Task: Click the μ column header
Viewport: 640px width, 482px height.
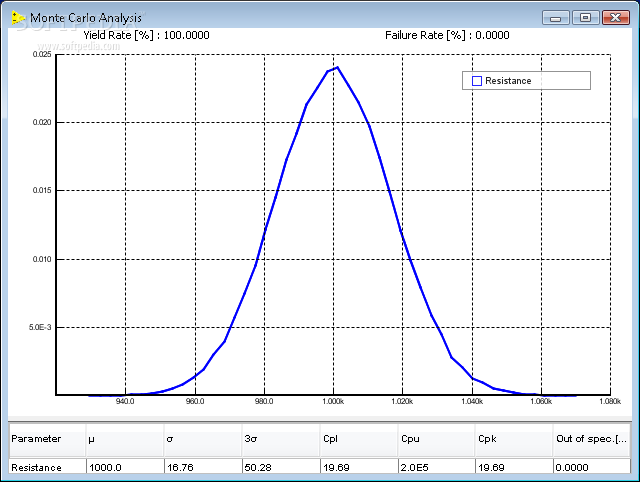Action: [125, 439]
